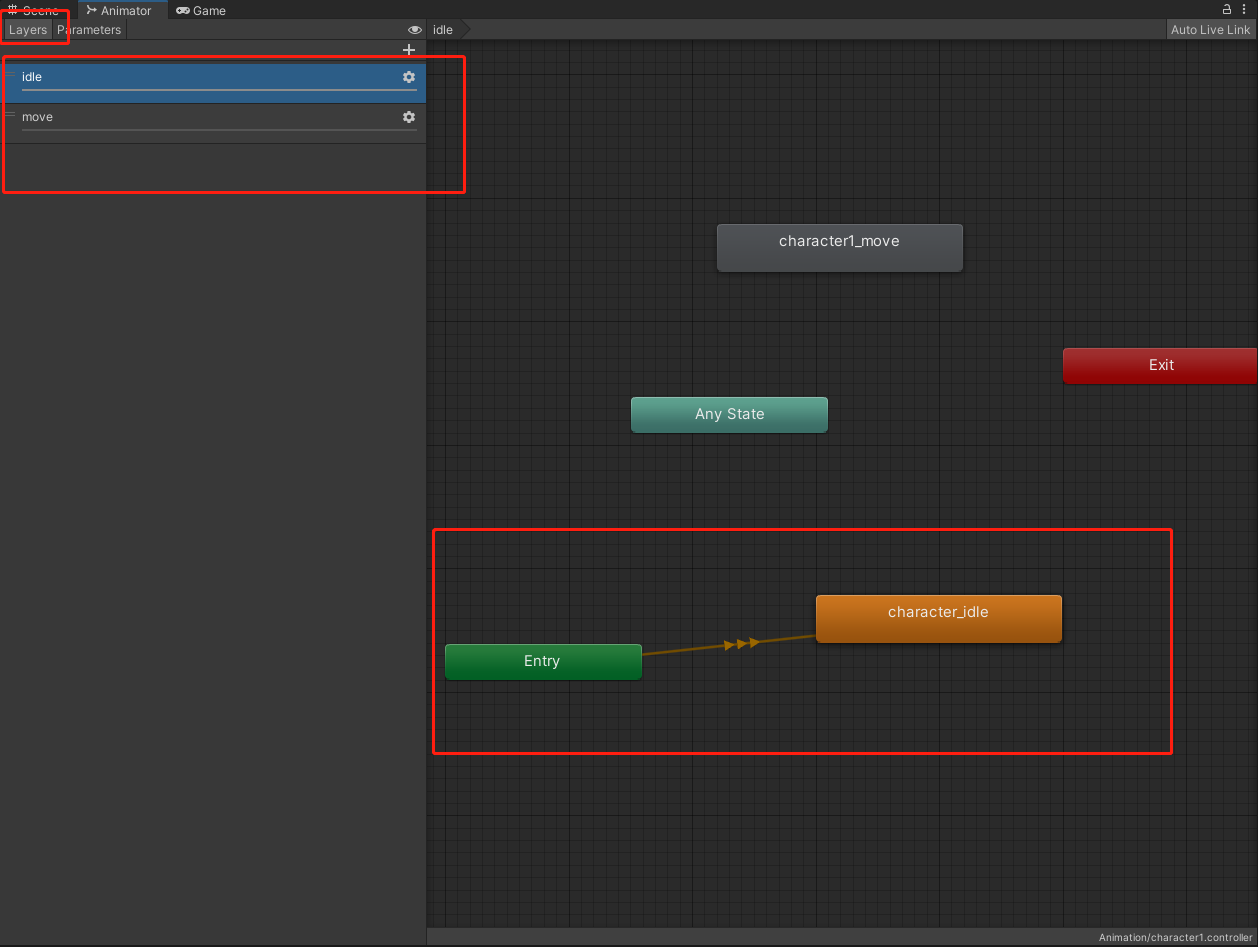Viewport: 1258px width, 947px height.
Task: Open the kebab menu in the top-right corner
Action: pyautogui.click(x=1244, y=9)
